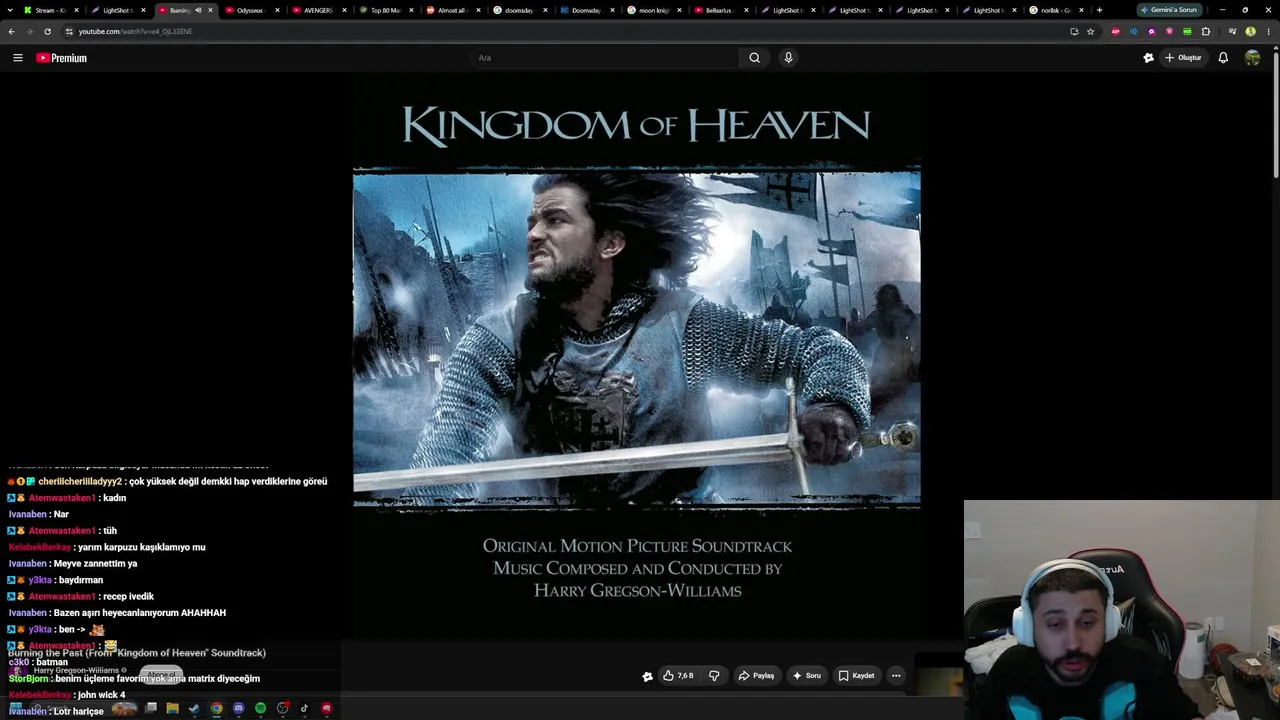Open Spotify from the taskbar

(260, 709)
